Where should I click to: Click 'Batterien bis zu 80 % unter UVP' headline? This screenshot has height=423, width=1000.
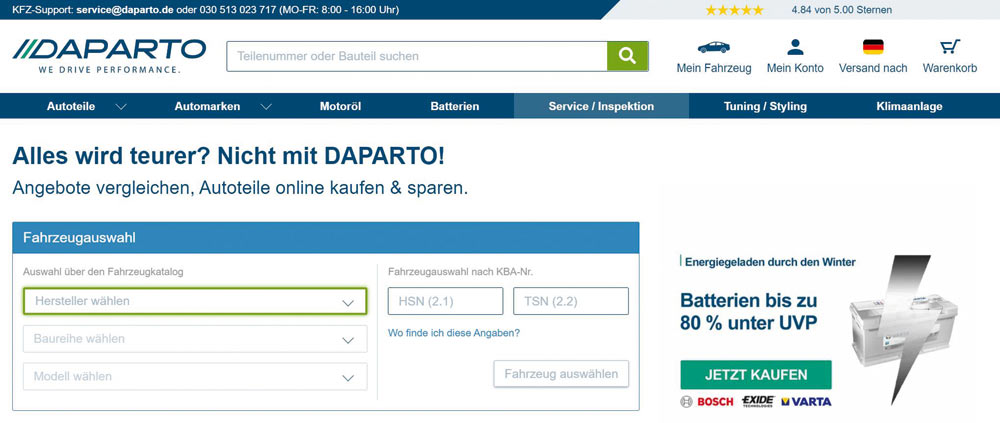coord(749,312)
